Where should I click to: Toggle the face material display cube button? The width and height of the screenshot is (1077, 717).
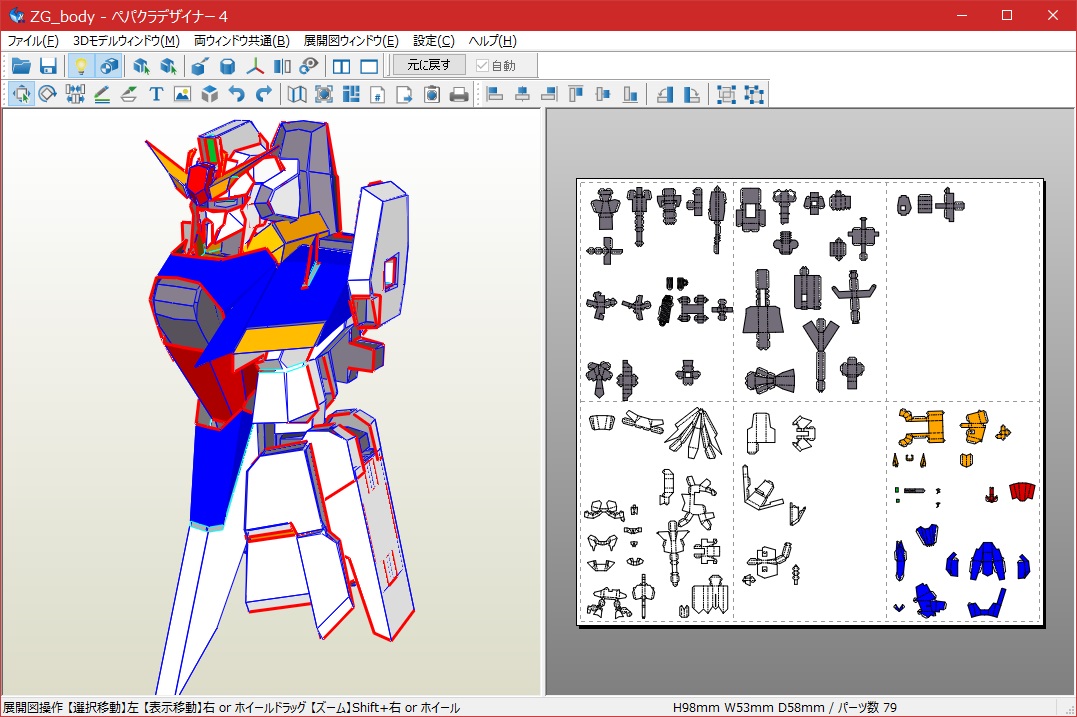click(x=109, y=66)
